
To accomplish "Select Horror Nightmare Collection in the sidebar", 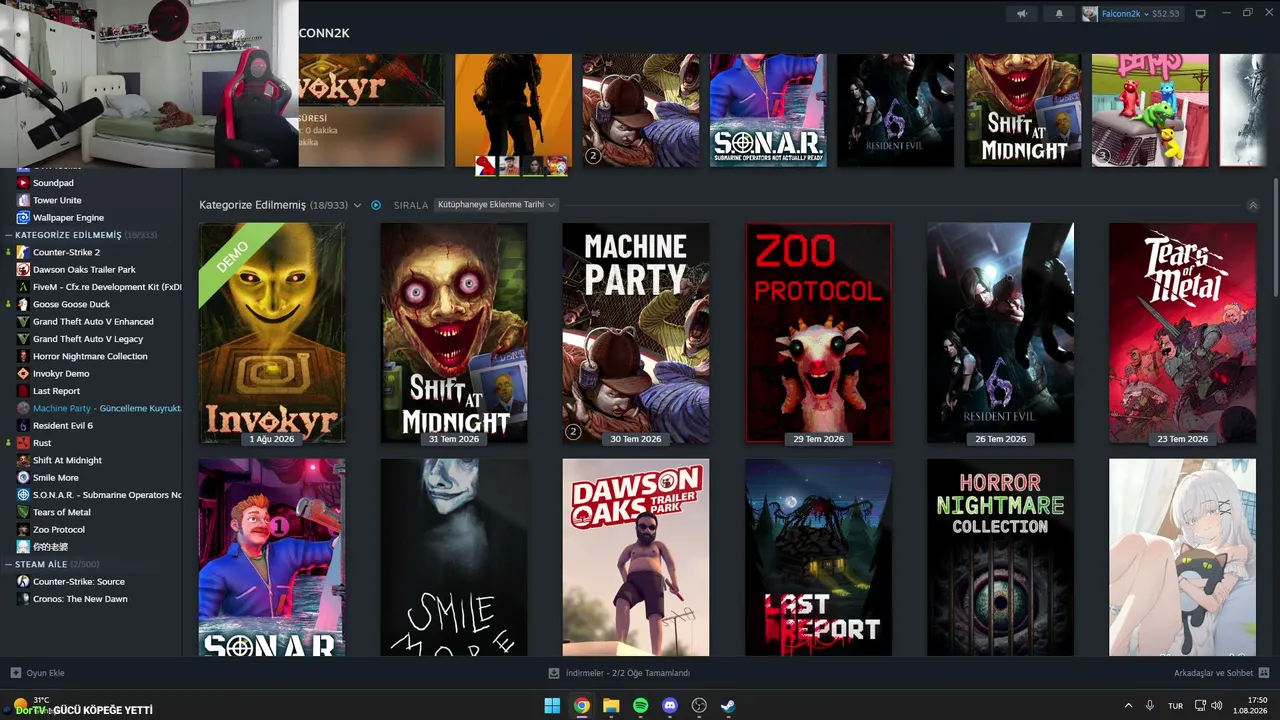I will [x=90, y=356].
